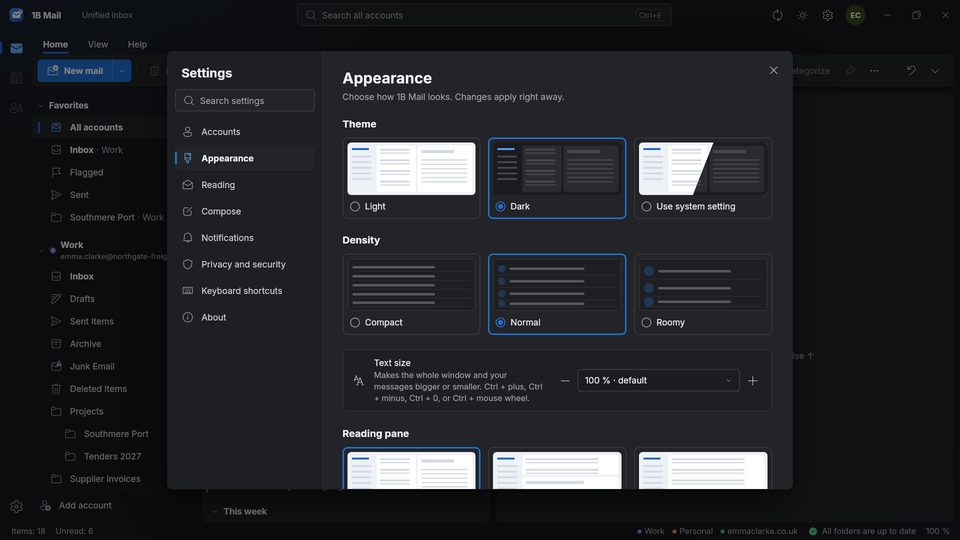Click the Junk Email folder icon
The height and width of the screenshot is (540, 960).
point(56,366)
